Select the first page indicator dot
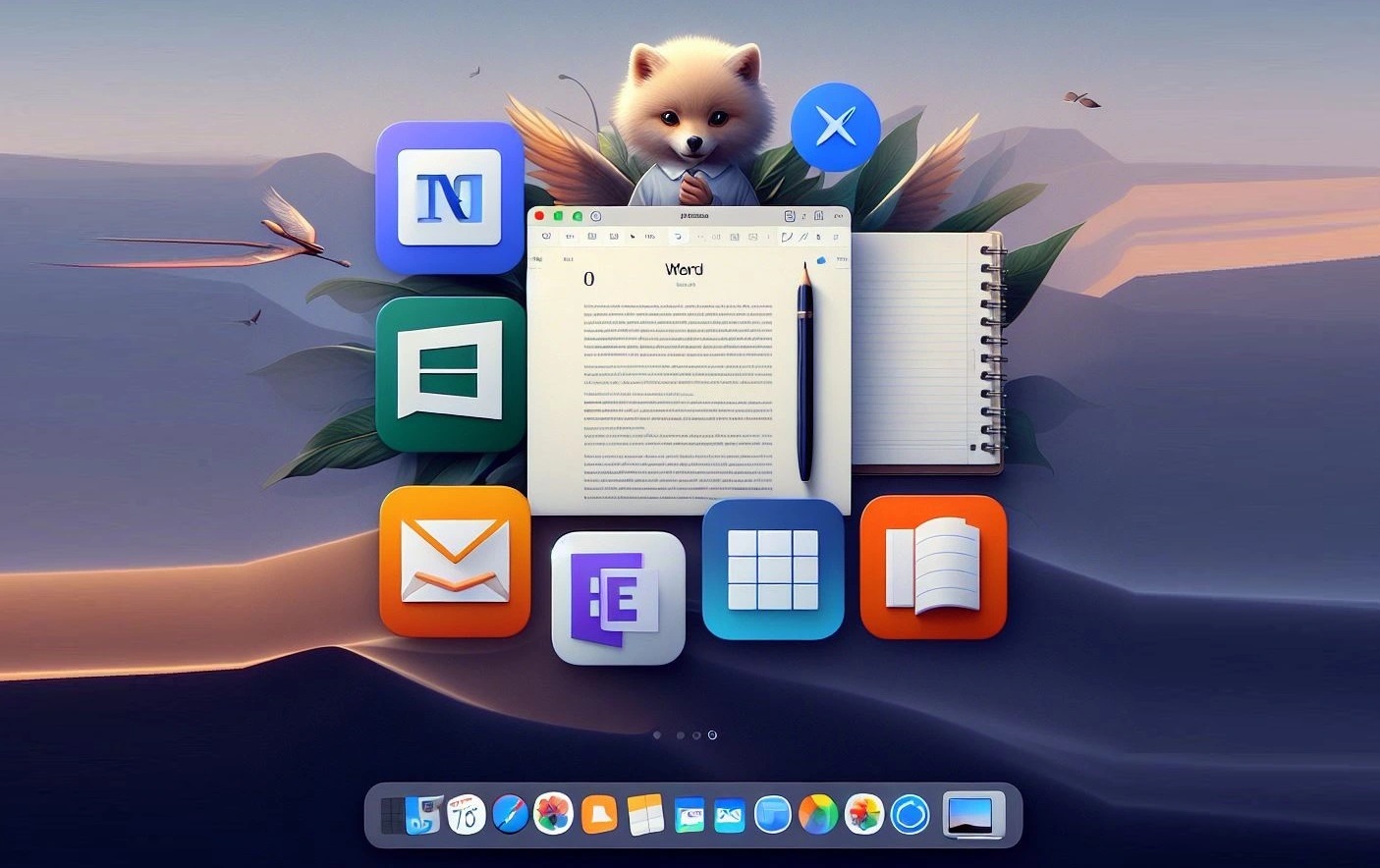The height and width of the screenshot is (868, 1380). 657,734
